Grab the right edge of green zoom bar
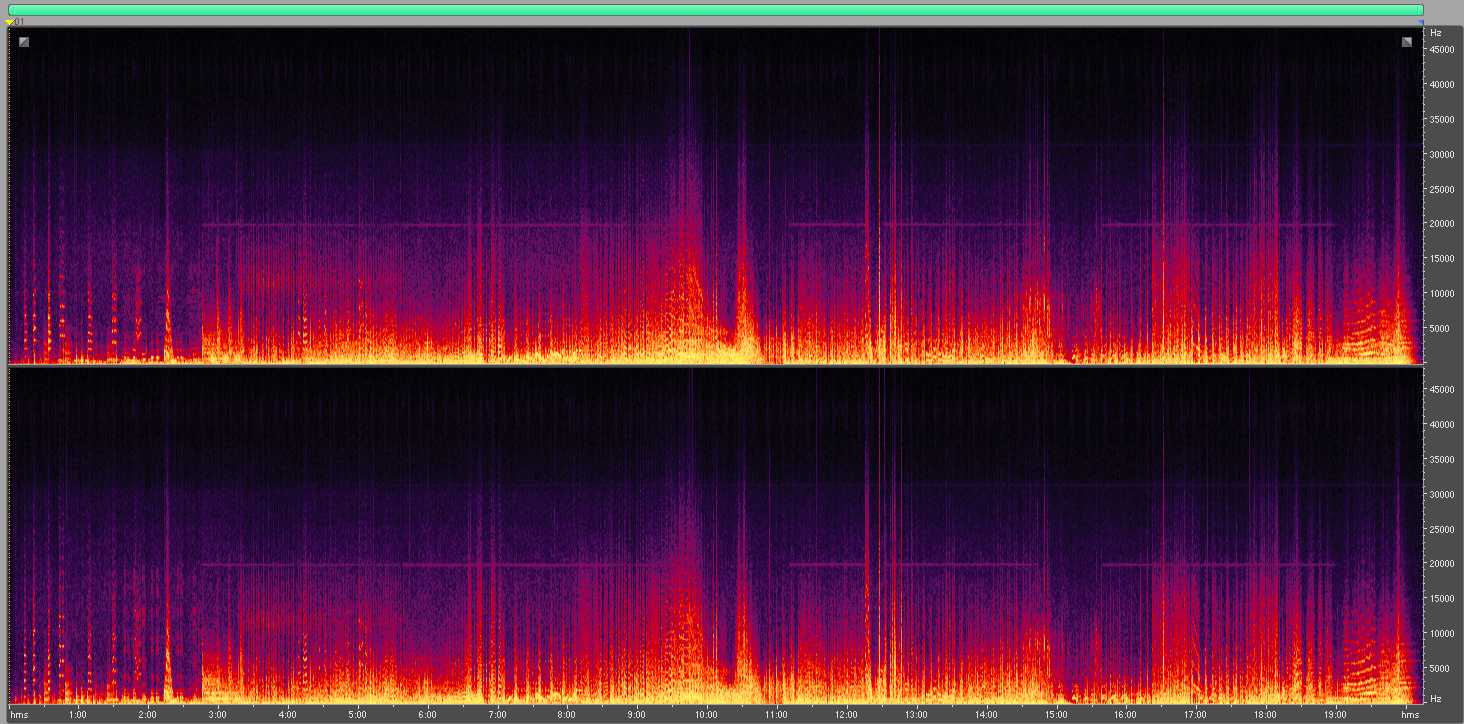The image size is (1464, 724). pos(1421,10)
